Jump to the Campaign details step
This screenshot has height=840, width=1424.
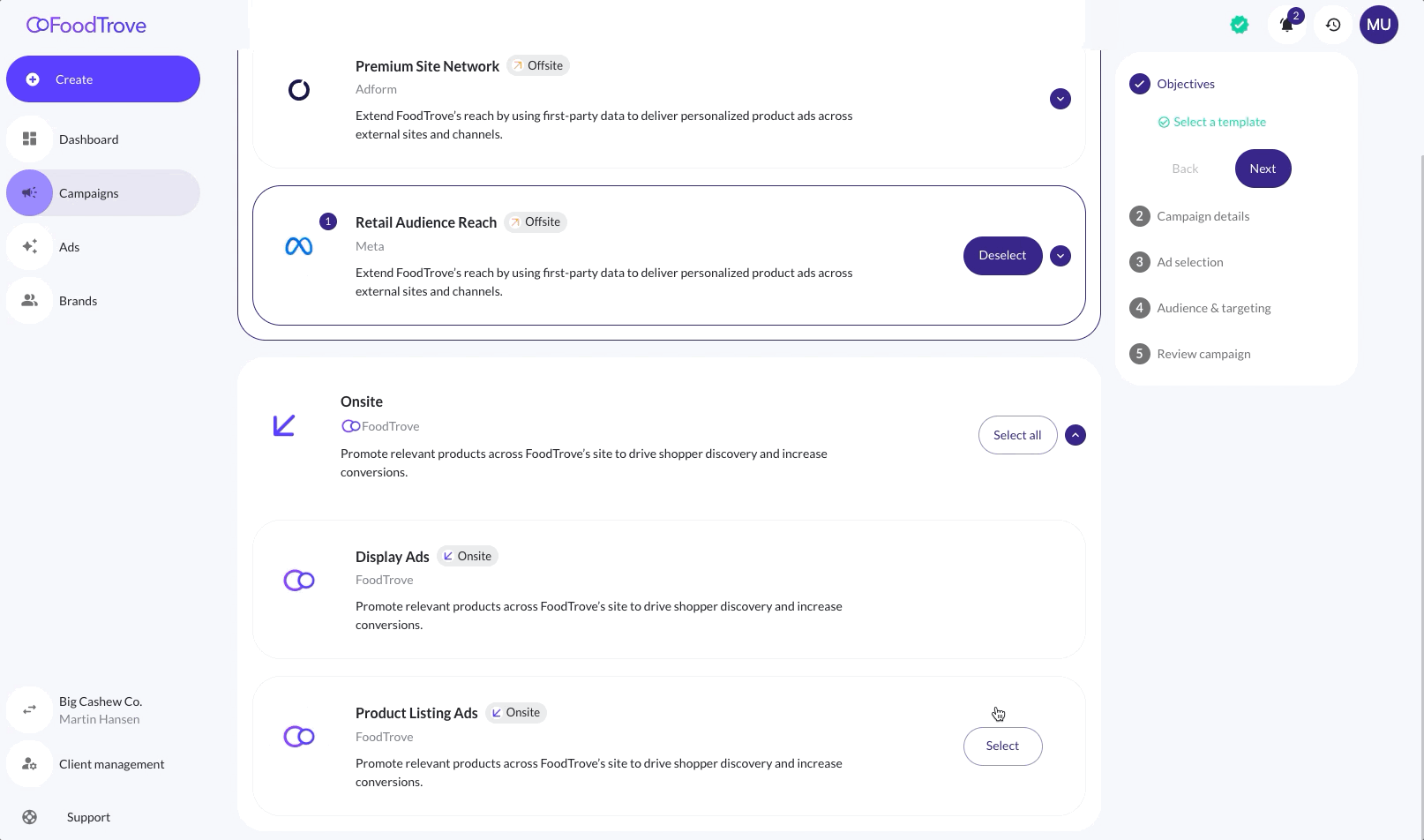[x=1203, y=216]
